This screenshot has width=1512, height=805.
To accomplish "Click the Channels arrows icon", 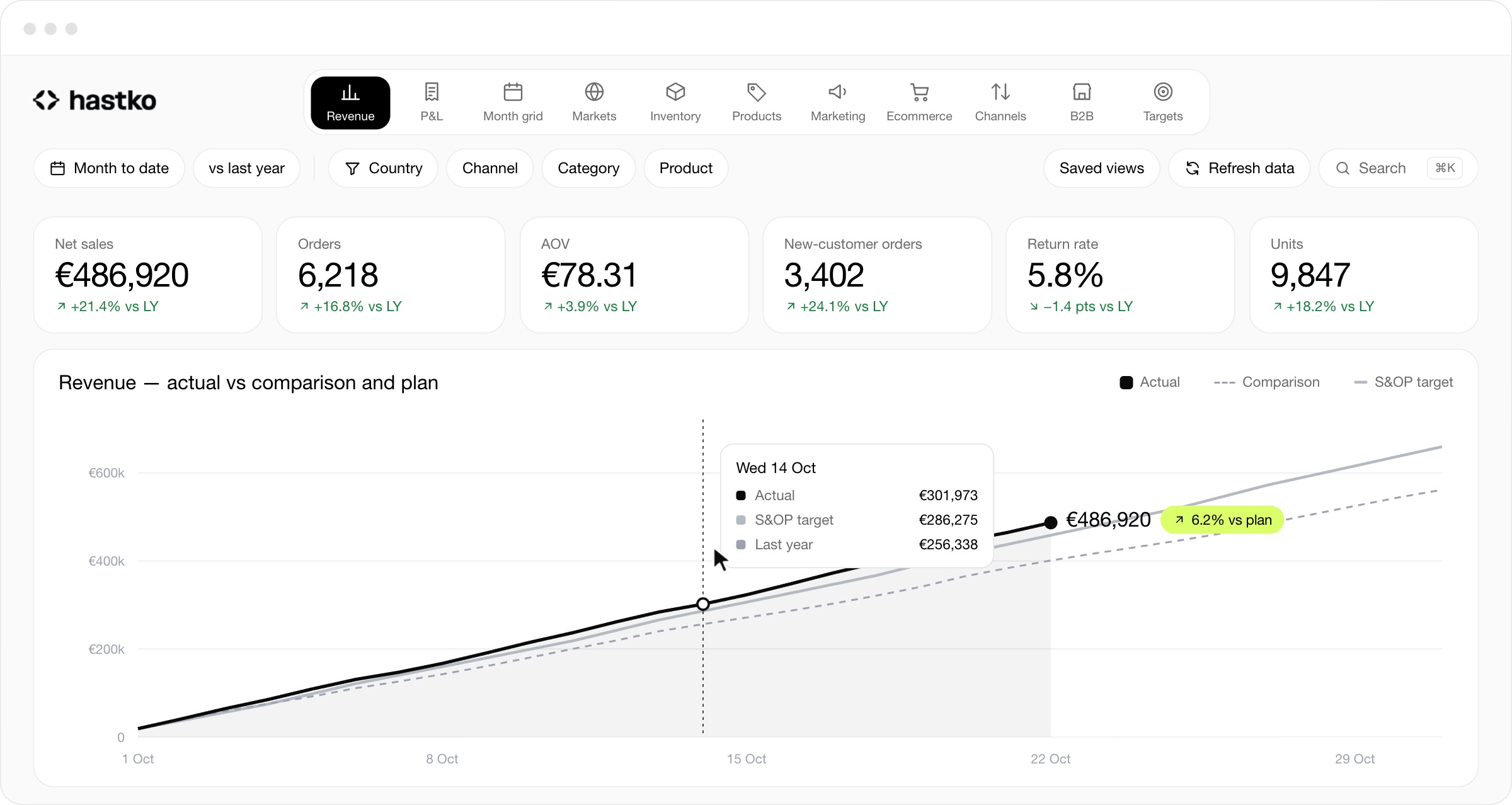I will (1000, 92).
